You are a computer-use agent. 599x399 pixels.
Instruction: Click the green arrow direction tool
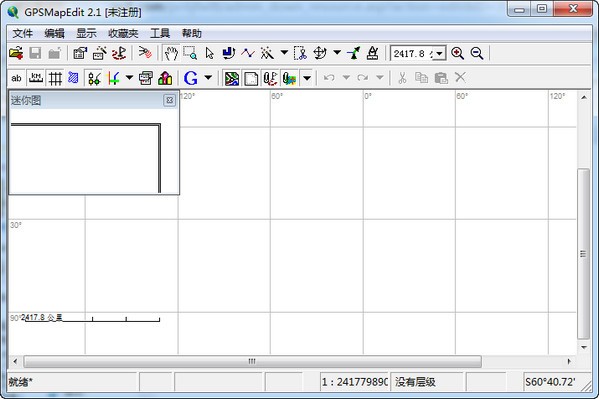coord(353,53)
